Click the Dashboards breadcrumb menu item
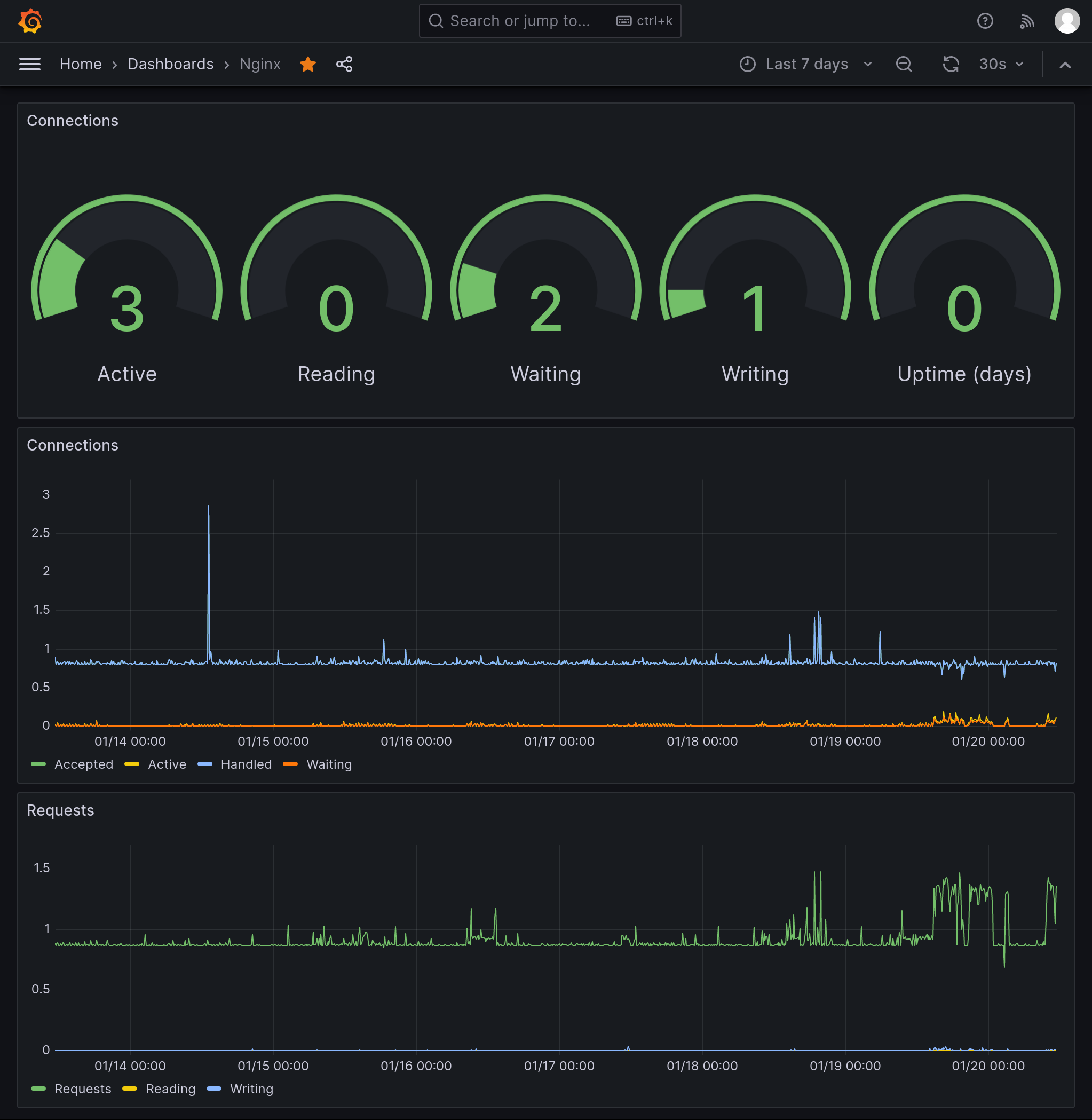 [170, 64]
